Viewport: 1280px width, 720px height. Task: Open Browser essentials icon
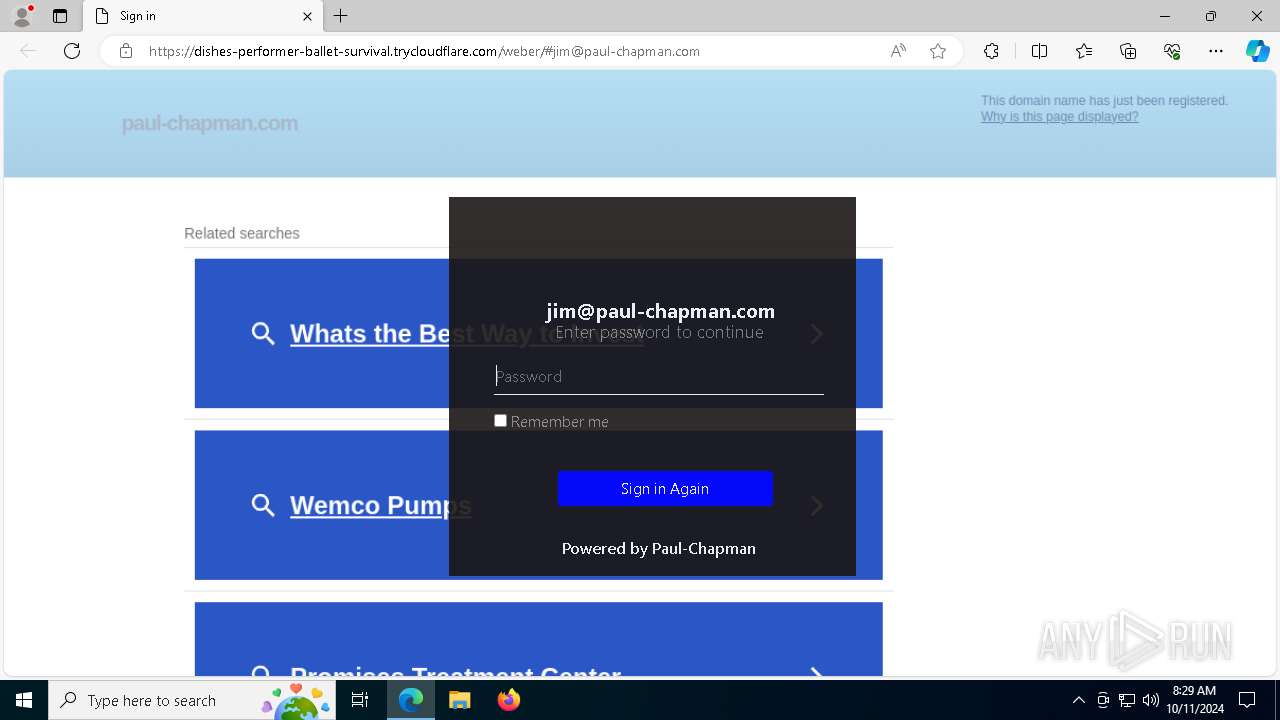coord(1172,51)
